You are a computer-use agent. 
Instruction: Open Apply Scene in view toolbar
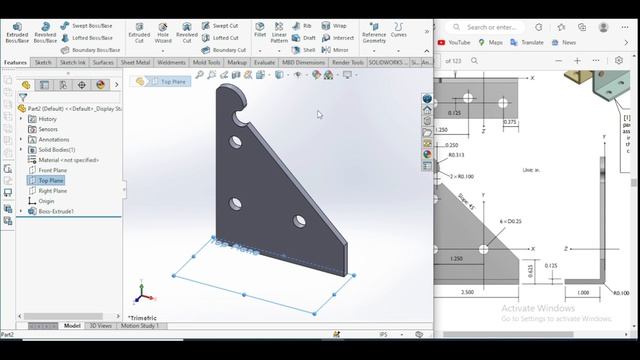point(329,75)
